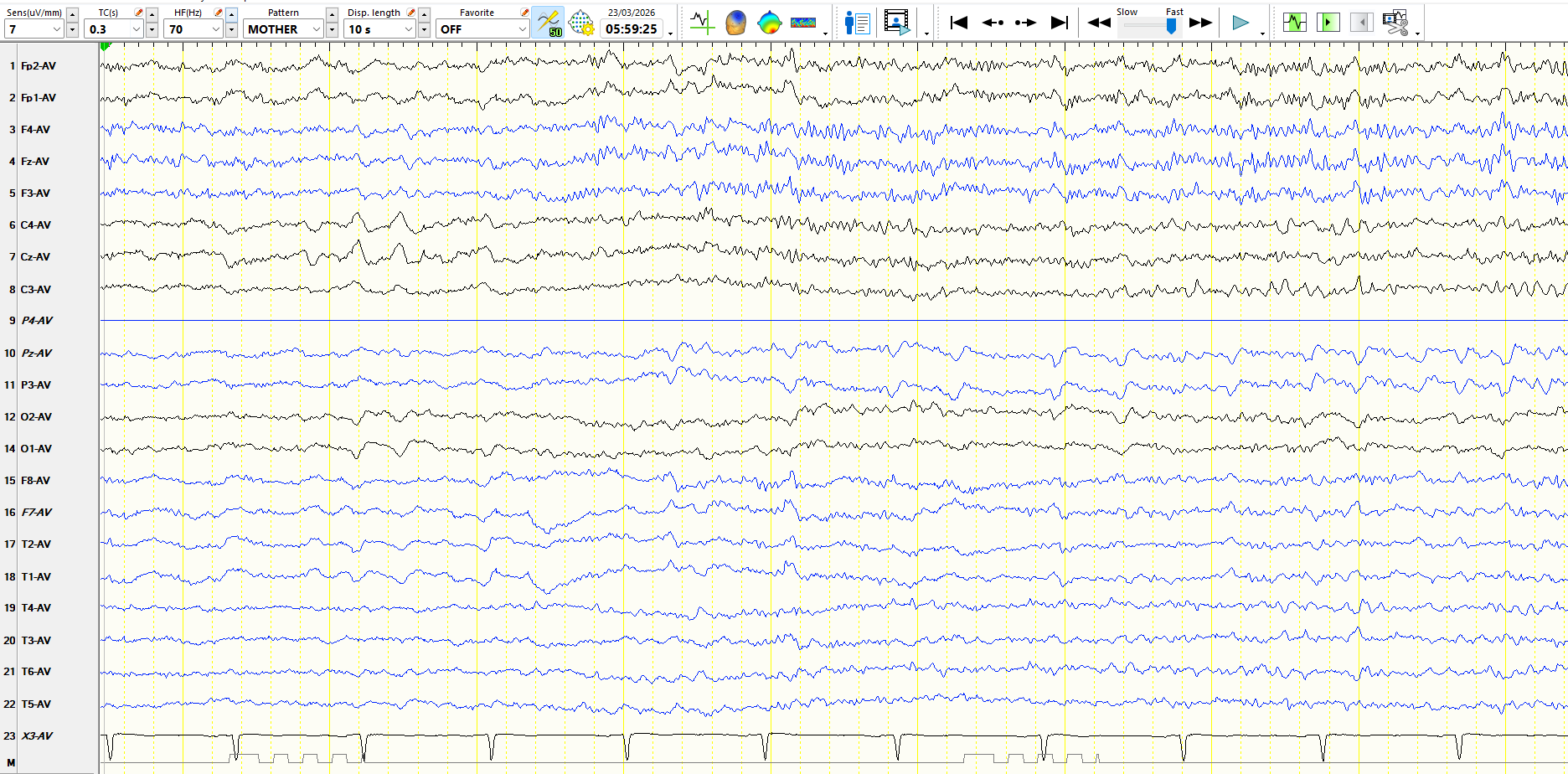Expand the spectrogram tool options arrow

(x=826, y=34)
